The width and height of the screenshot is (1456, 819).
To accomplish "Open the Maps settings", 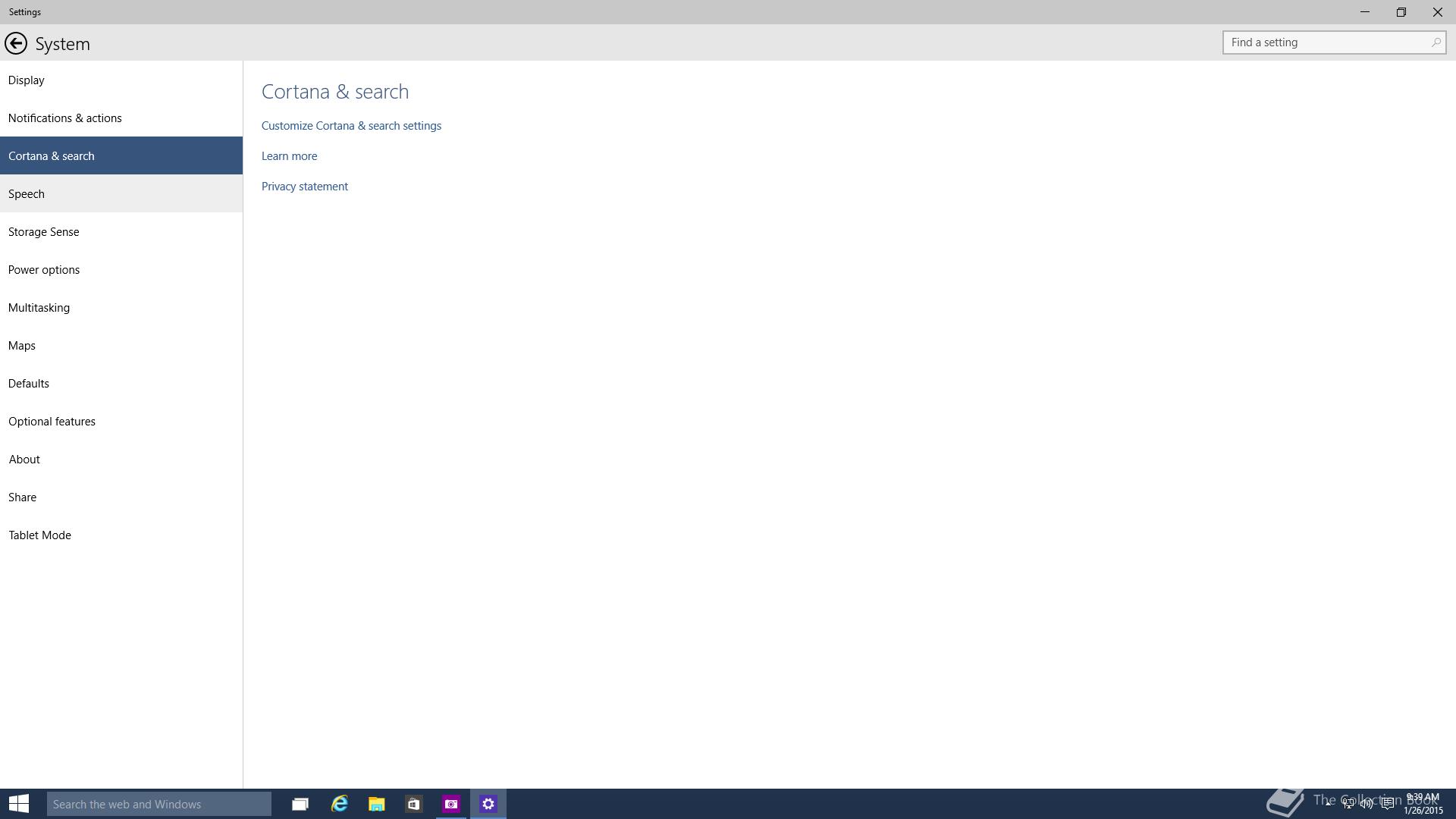I will (x=121, y=345).
